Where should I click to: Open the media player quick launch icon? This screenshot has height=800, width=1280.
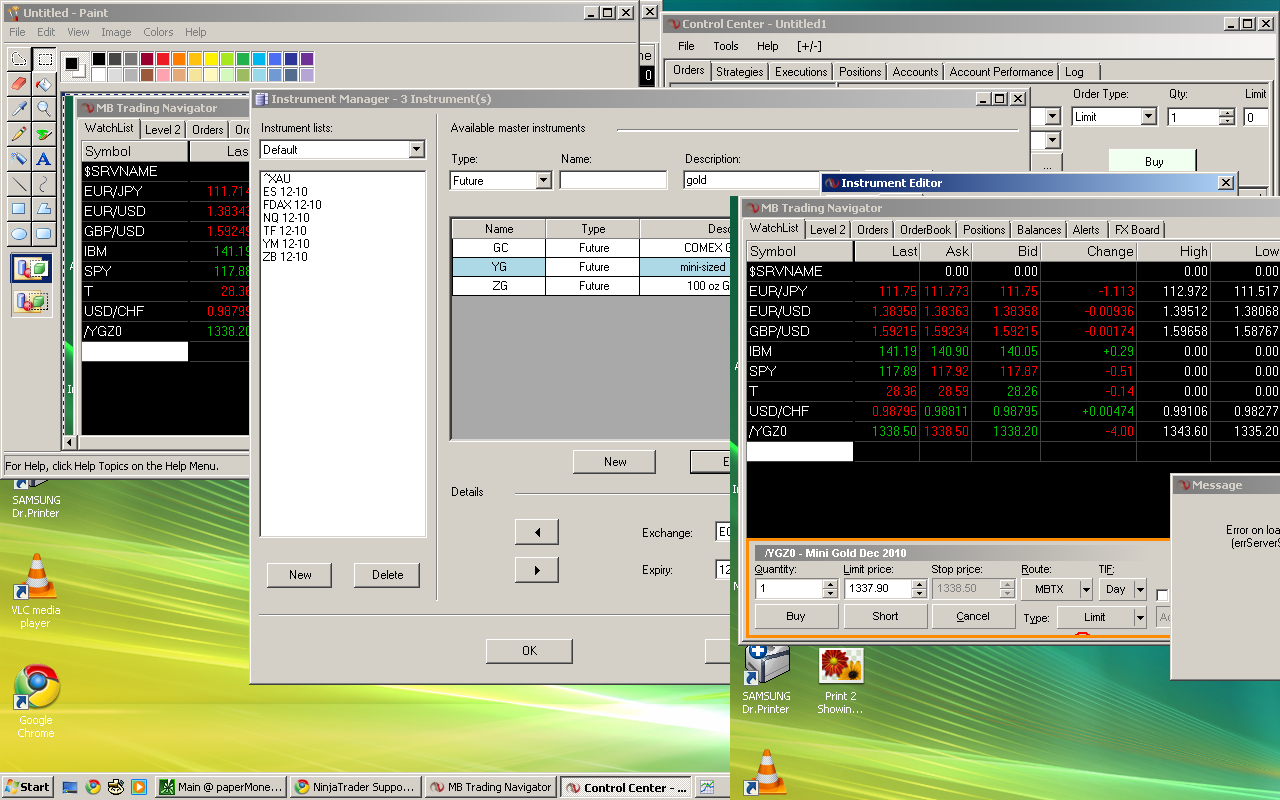click(139, 787)
